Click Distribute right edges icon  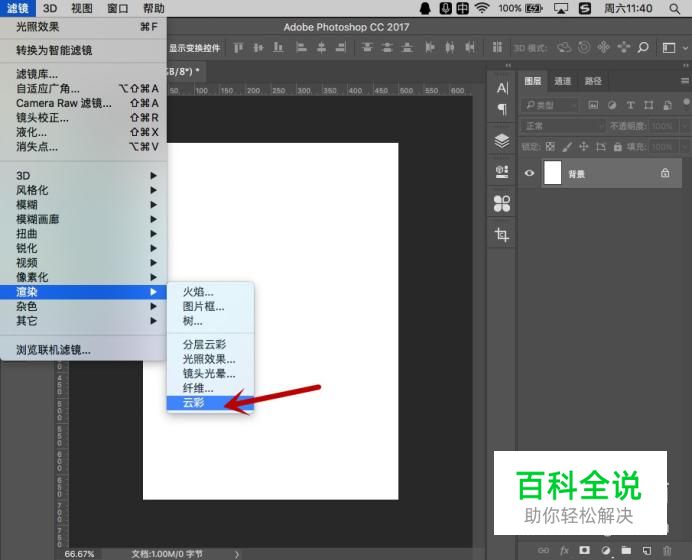[x=470, y=47]
